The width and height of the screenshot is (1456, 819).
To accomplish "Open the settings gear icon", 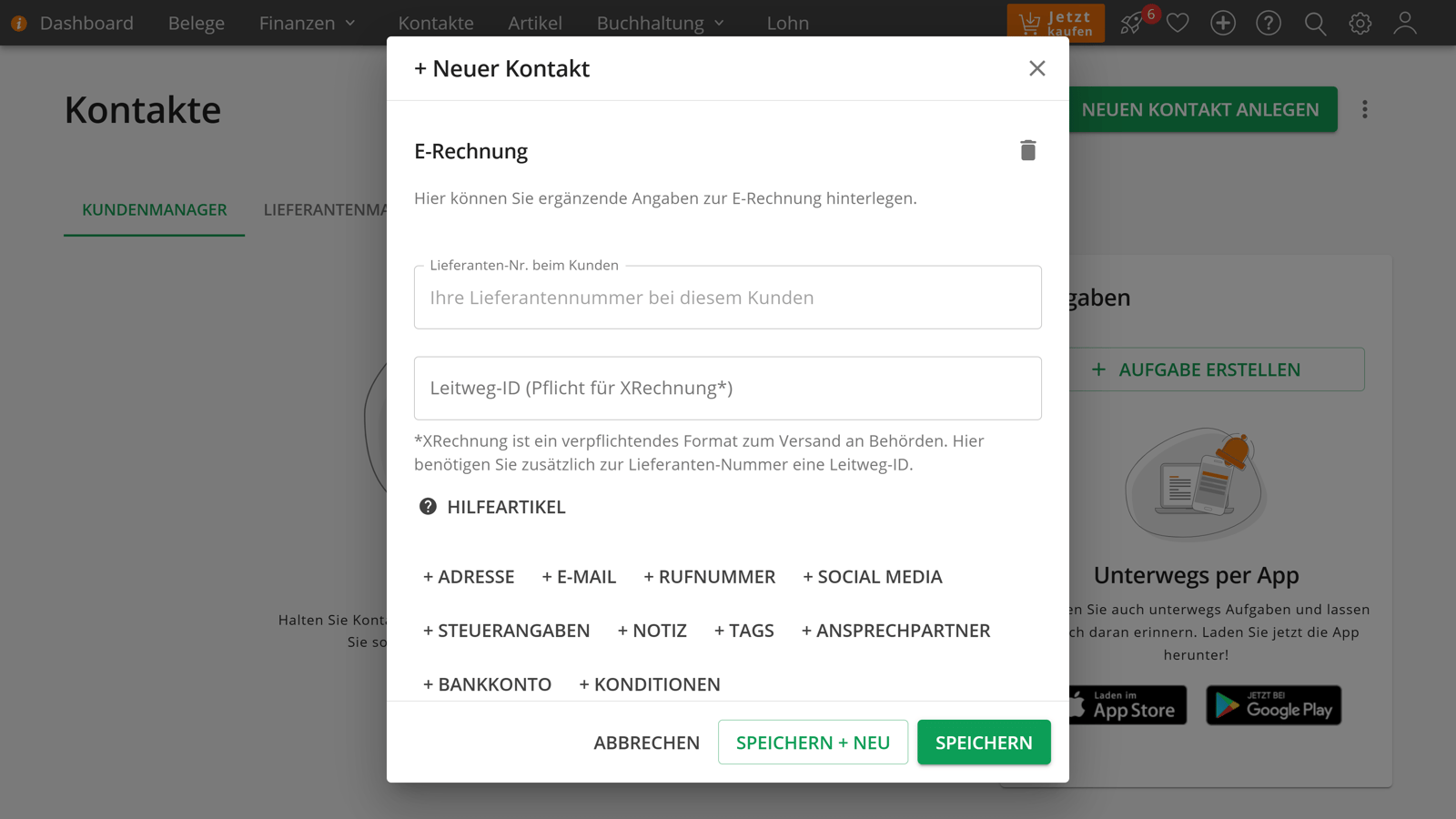I will click(x=1360, y=23).
